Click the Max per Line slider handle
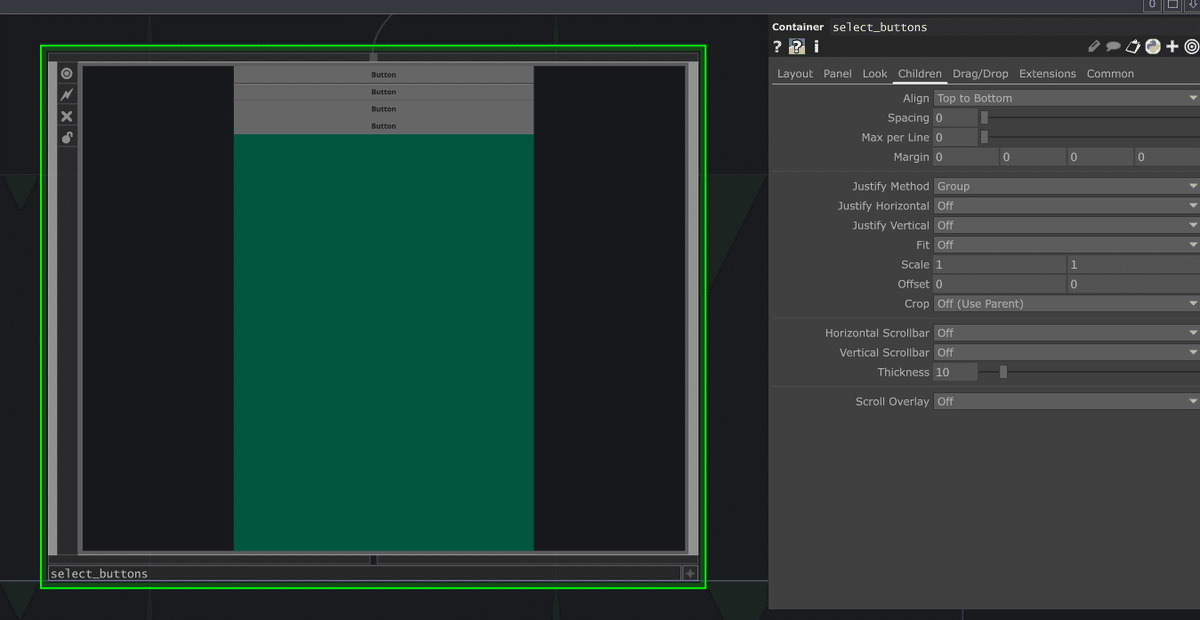The height and width of the screenshot is (620, 1200). tap(984, 137)
